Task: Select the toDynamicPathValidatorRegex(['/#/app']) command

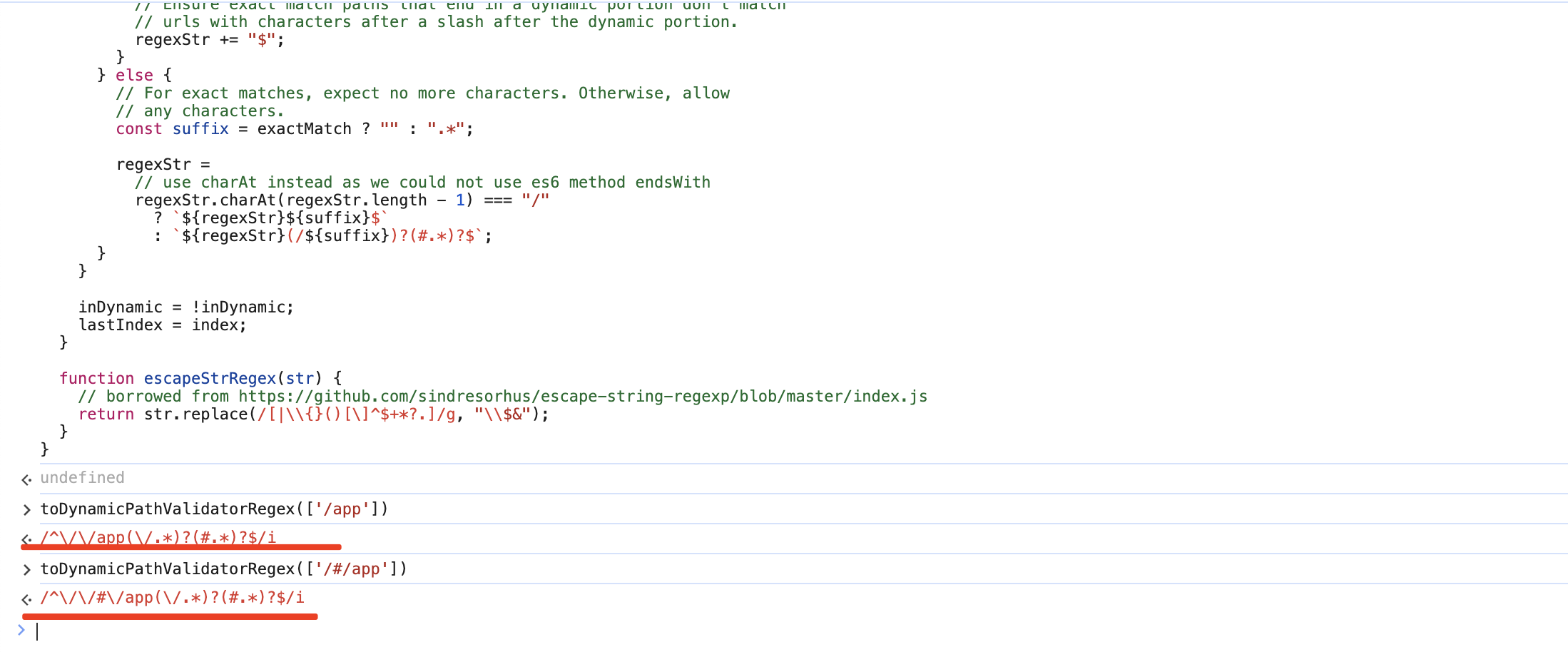Action: (x=223, y=569)
